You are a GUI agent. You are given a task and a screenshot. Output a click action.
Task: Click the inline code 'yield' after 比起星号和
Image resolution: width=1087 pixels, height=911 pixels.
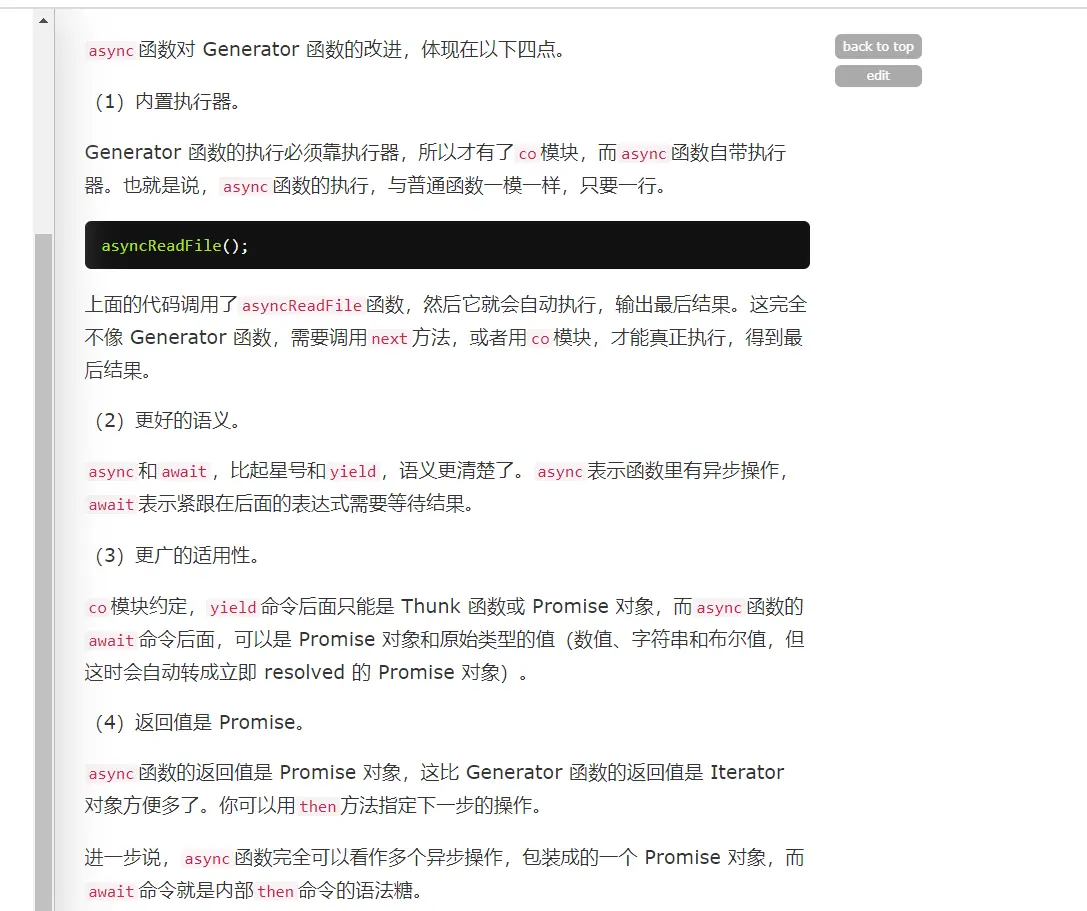pos(352,471)
